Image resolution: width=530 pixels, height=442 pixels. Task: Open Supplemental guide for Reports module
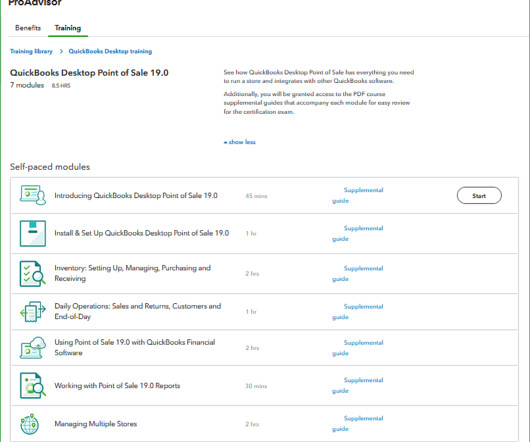[358, 385]
